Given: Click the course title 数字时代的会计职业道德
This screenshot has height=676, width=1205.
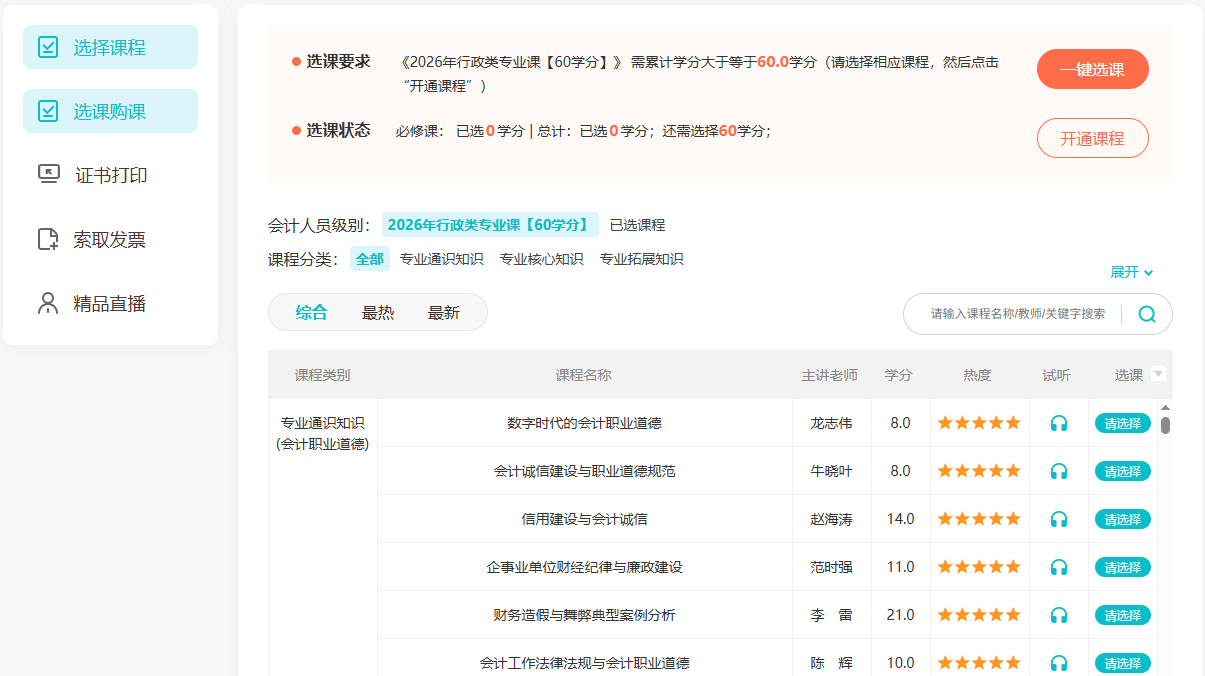Looking at the screenshot, I should (x=584, y=423).
